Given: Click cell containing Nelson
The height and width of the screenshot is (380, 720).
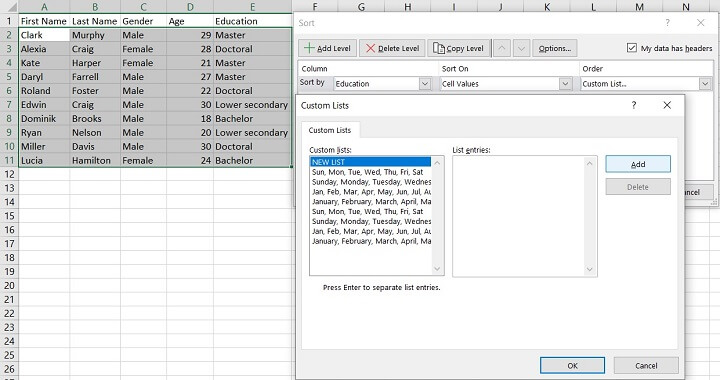Looking at the screenshot, I should pos(95,133).
